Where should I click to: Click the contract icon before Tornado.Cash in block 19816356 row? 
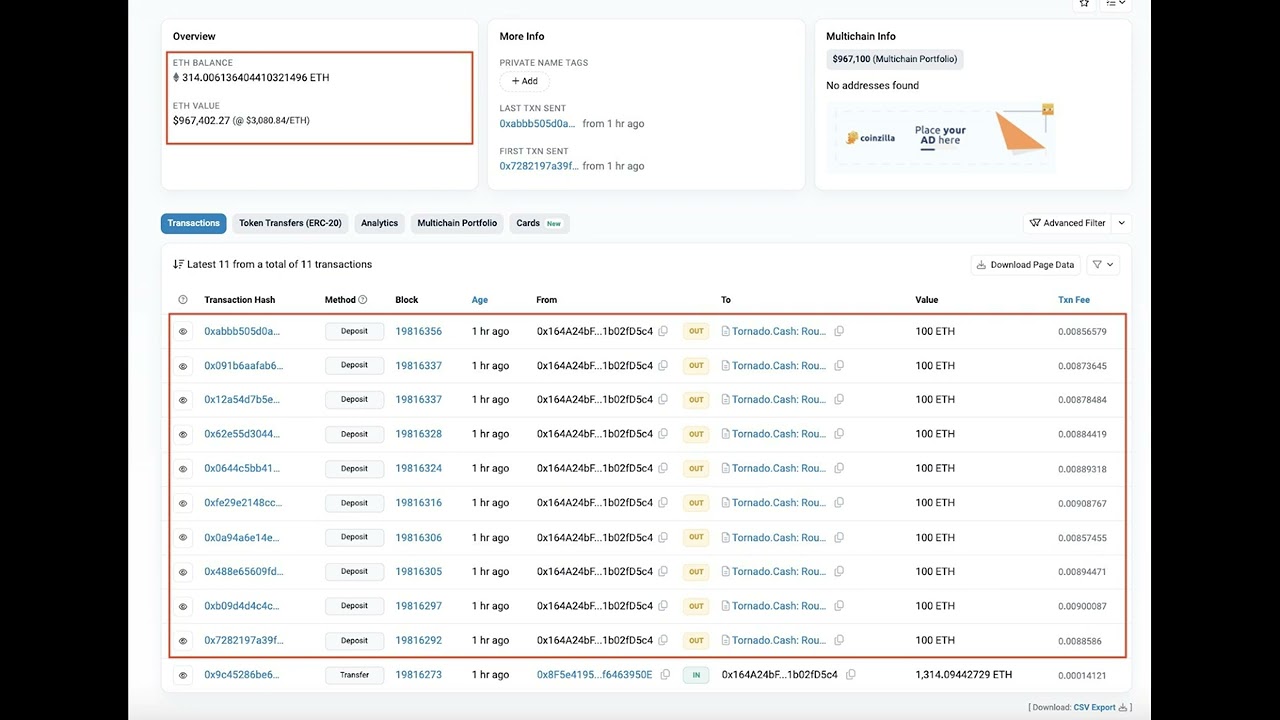pos(726,331)
